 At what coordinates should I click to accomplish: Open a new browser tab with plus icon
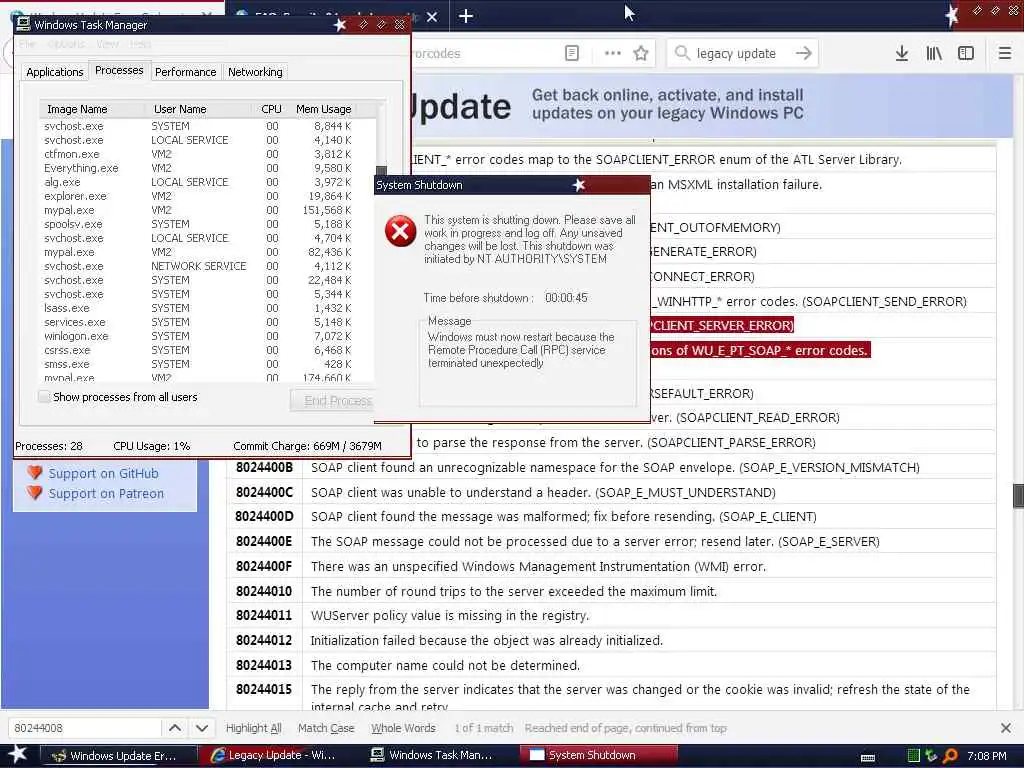[x=466, y=16]
